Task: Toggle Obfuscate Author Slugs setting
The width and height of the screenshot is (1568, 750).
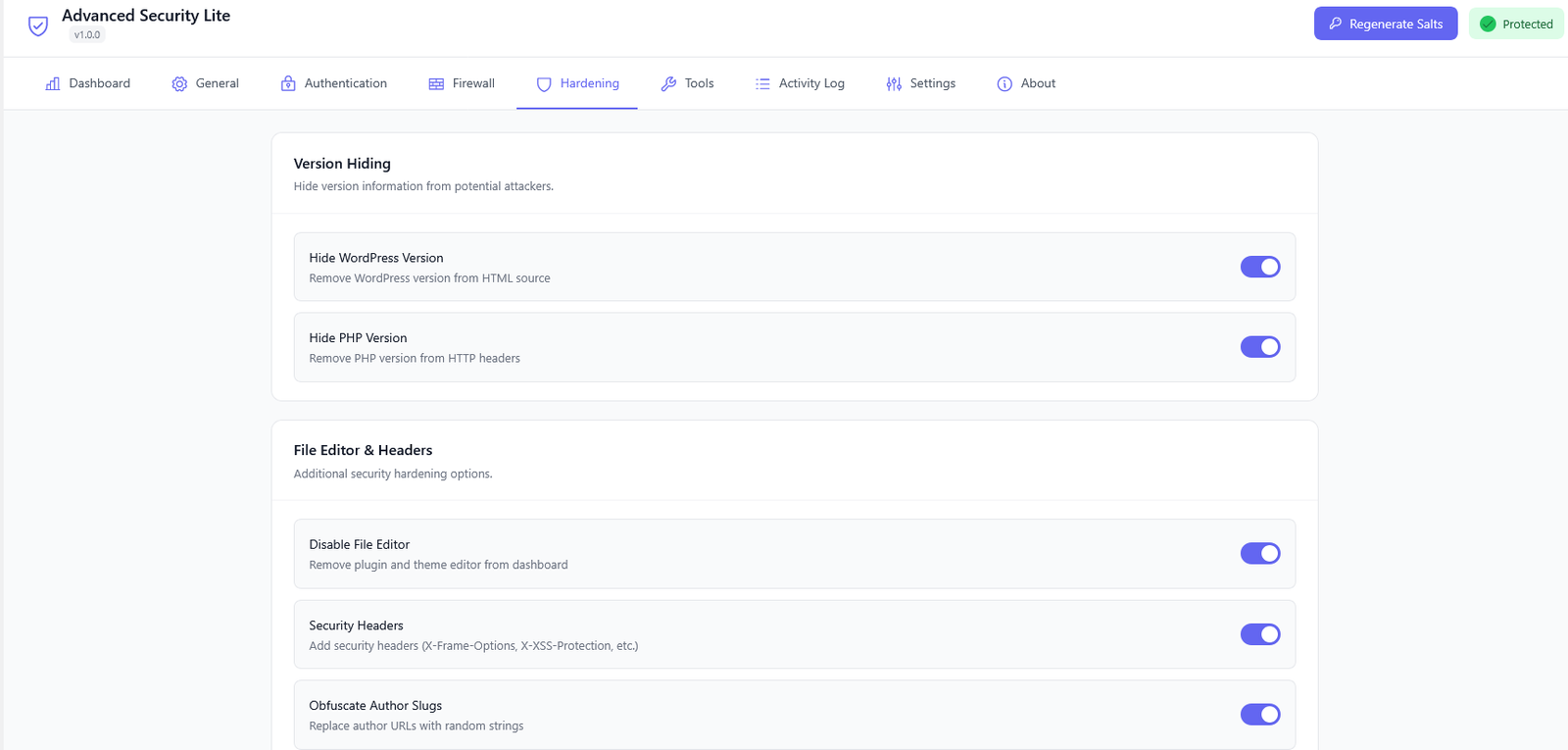Action: pyautogui.click(x=1259, y=715)
